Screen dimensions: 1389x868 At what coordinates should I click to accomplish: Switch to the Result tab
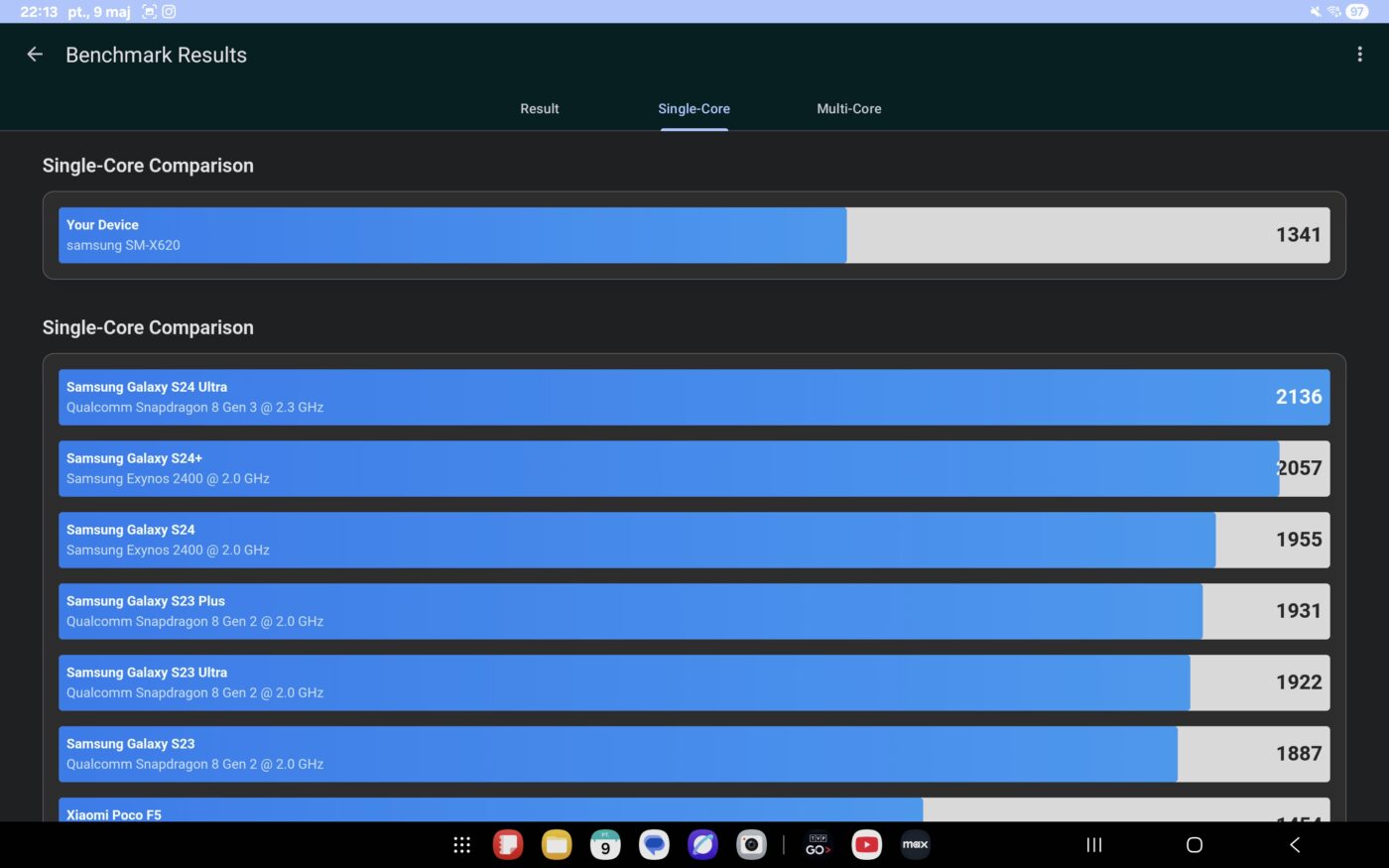[540, 109]
